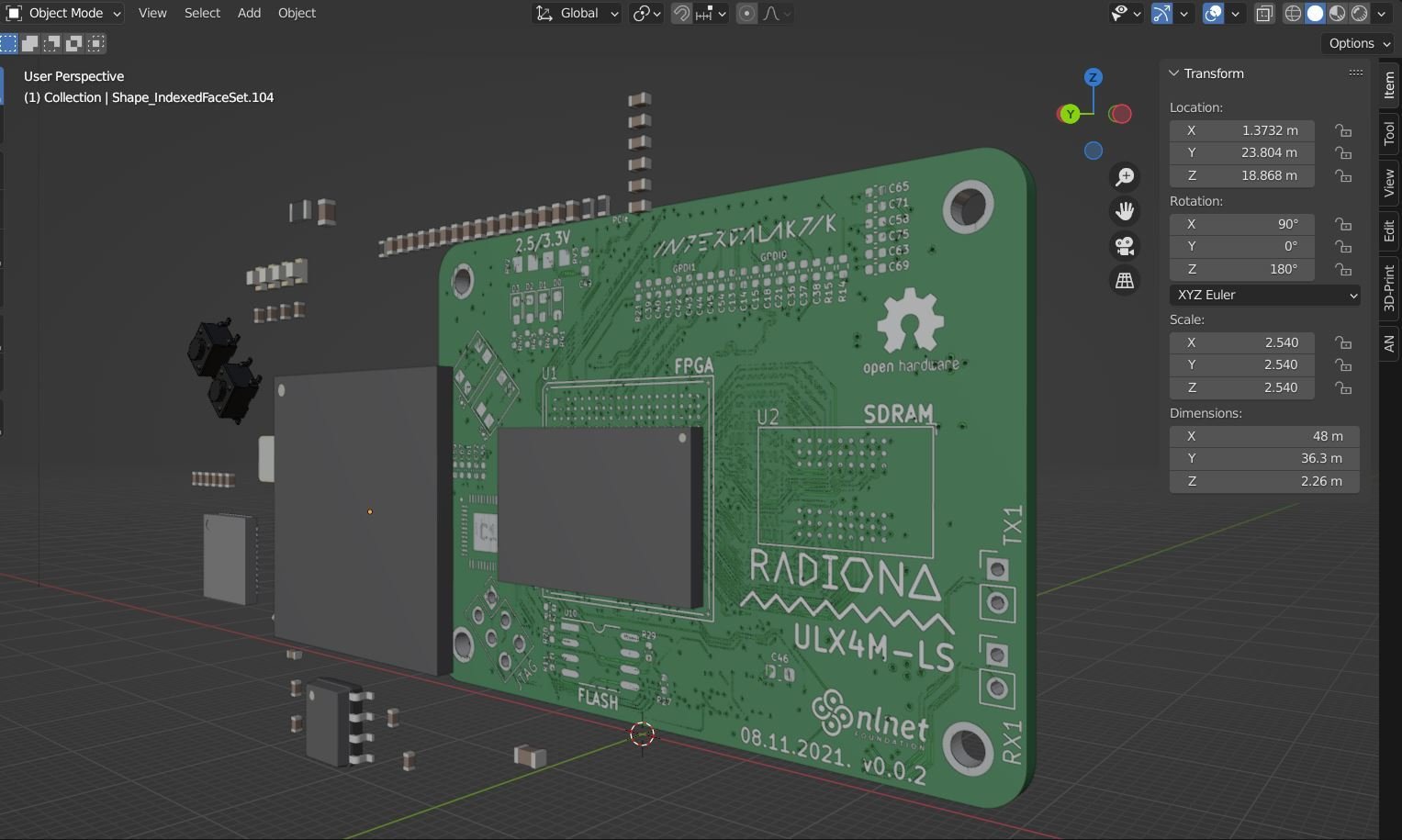Image resolution: width=1402 pixels, height=840 pixels.
Task: Click the Transform panel drag grip
Action: pyautogui.click(x=1356, y=73)
